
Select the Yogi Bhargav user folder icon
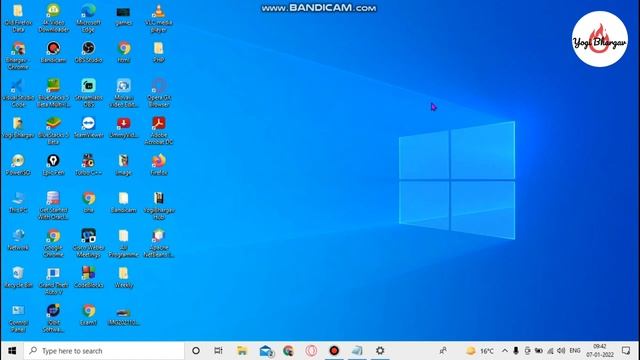coord(18,127)
